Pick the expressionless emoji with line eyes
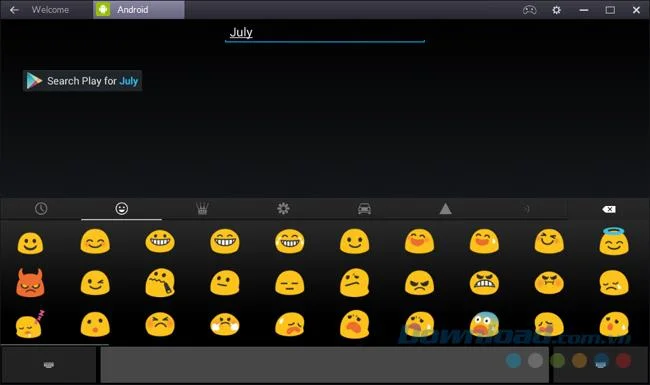Viewport: 650px width, 385px height. click(x=290, y=283)
